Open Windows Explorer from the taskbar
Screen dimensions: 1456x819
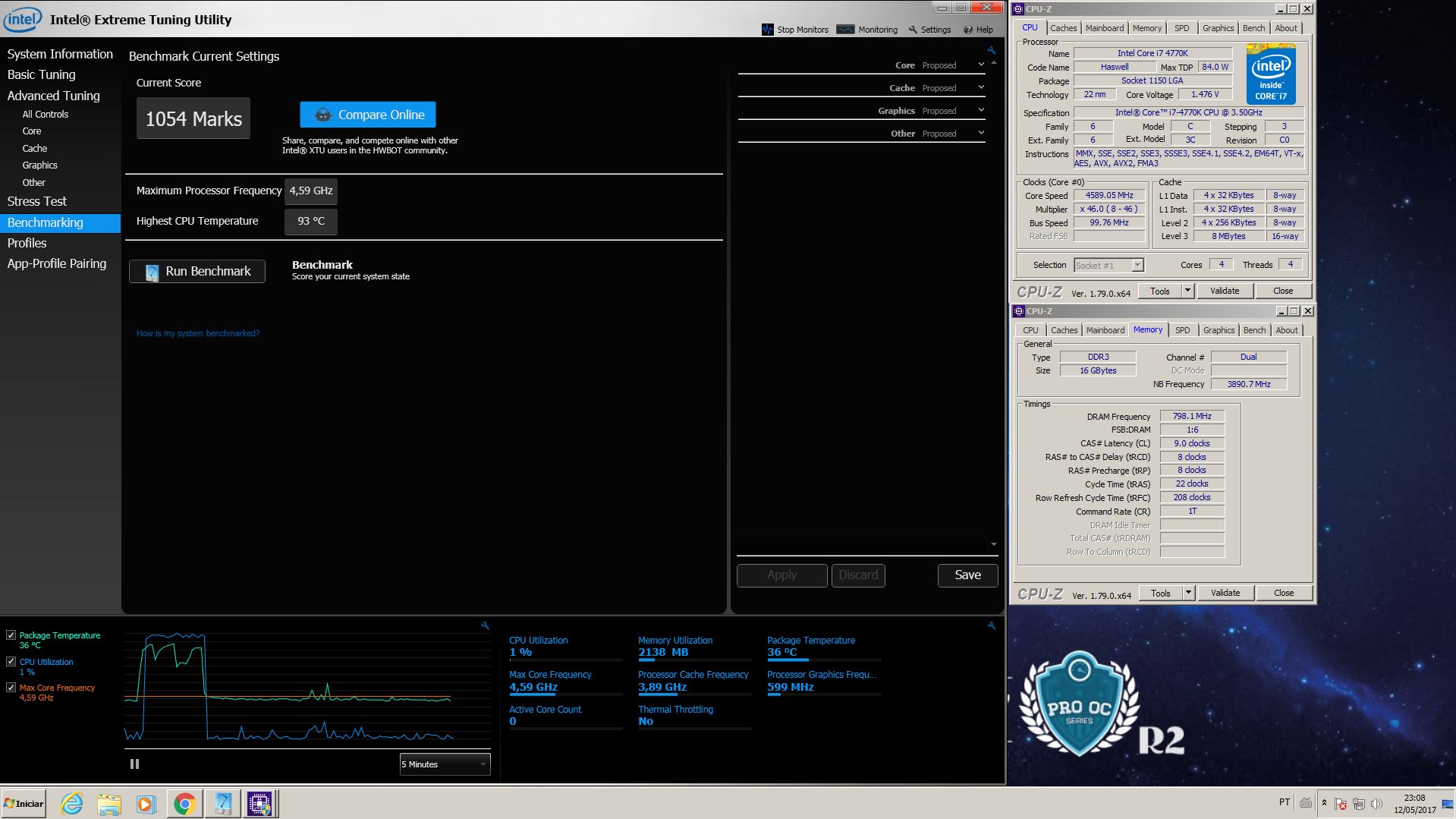point(109,804)
